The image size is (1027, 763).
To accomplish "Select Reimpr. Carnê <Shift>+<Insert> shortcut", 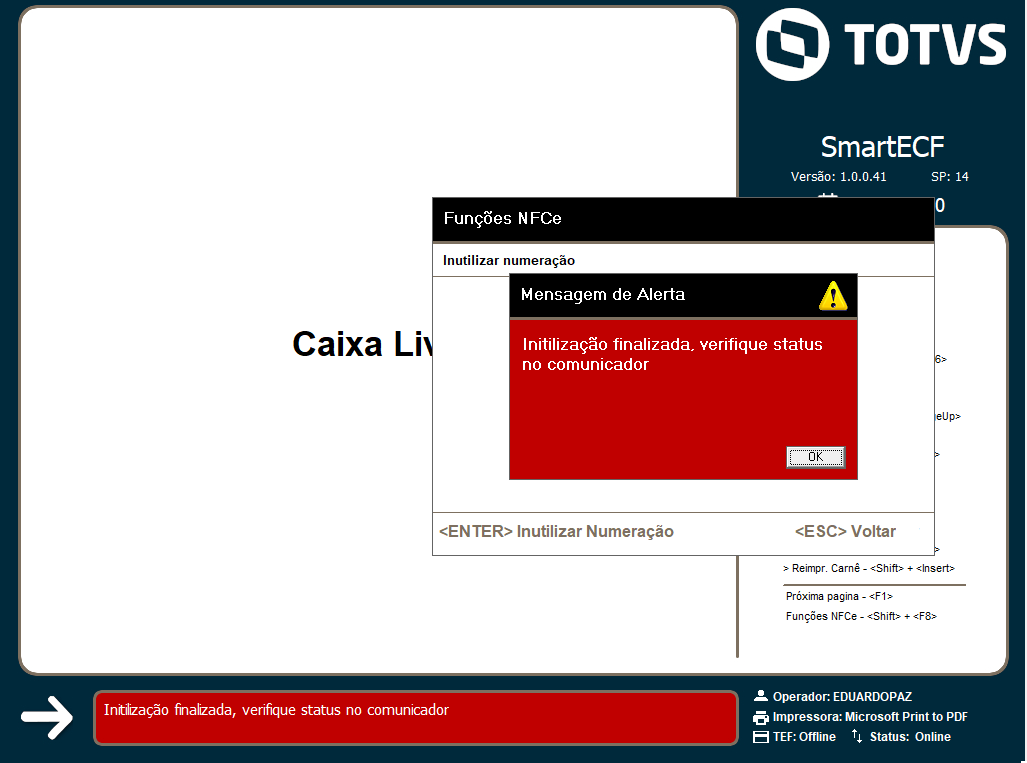I will coord(869,568).
